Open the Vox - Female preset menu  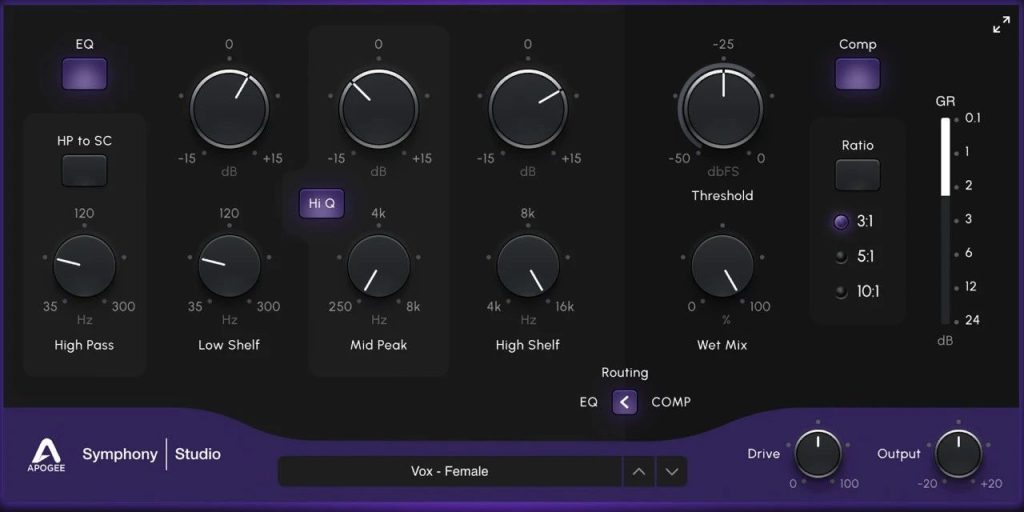(x=449, y=471)
